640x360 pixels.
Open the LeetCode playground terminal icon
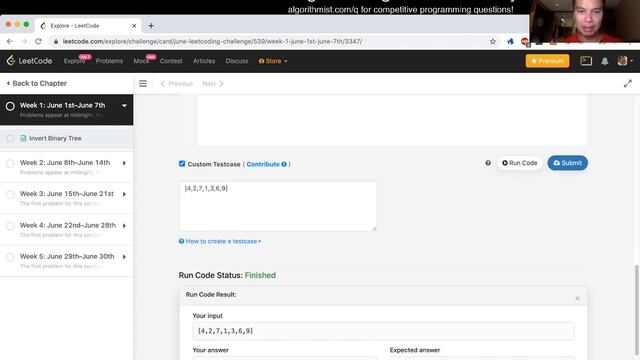[586, 61]
